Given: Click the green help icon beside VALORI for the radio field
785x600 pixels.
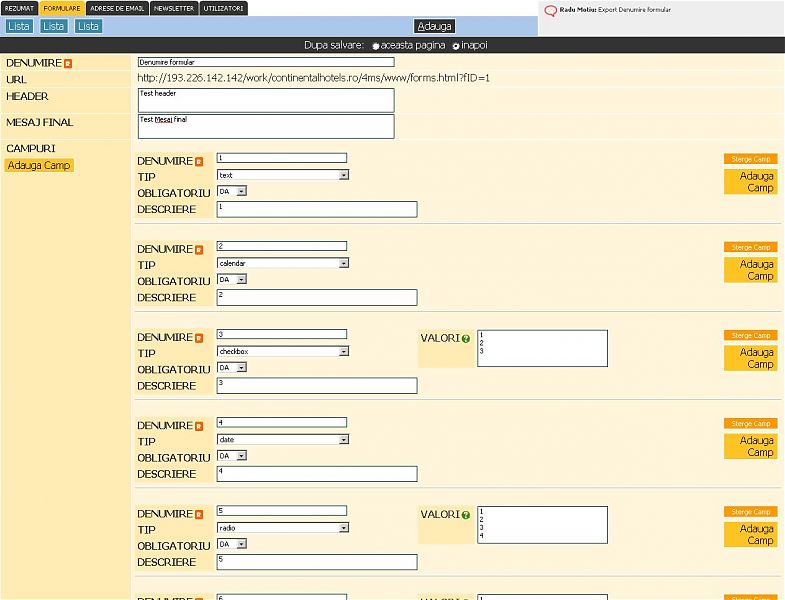Looking at the screenshot, I should coord(466,515).
